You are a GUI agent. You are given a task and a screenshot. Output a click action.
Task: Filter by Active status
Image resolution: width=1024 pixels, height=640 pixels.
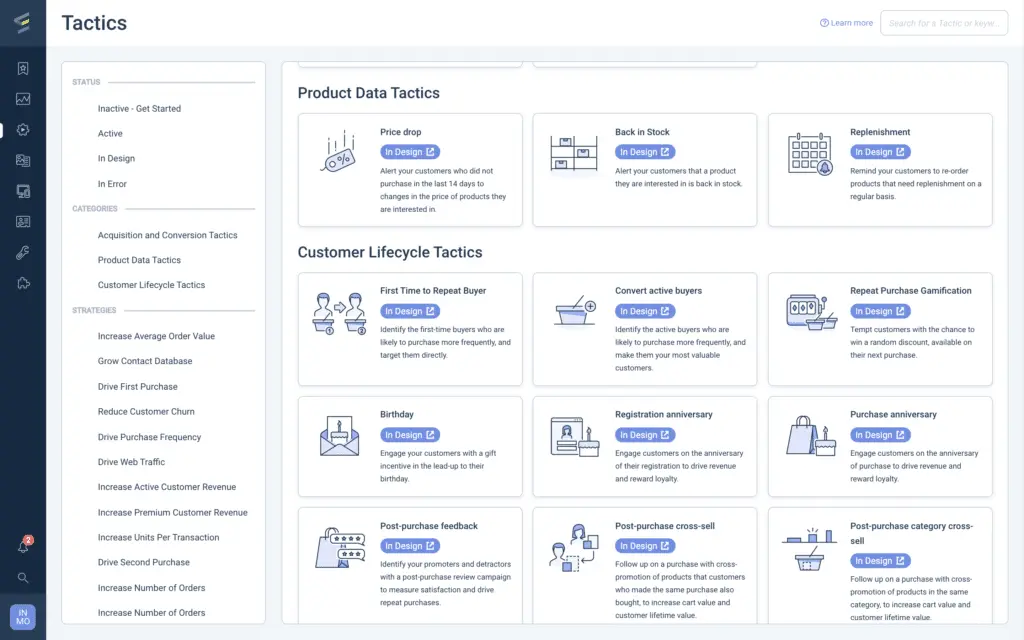tap(110, 134)
